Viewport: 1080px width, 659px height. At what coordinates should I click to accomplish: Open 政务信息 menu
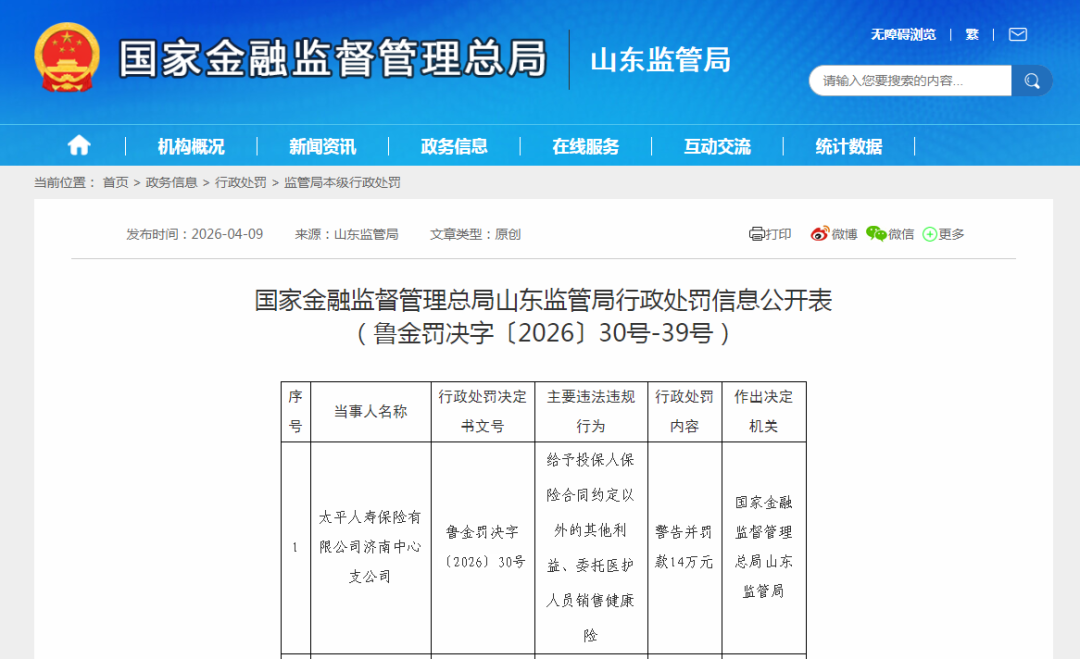(x=454, y=146)
